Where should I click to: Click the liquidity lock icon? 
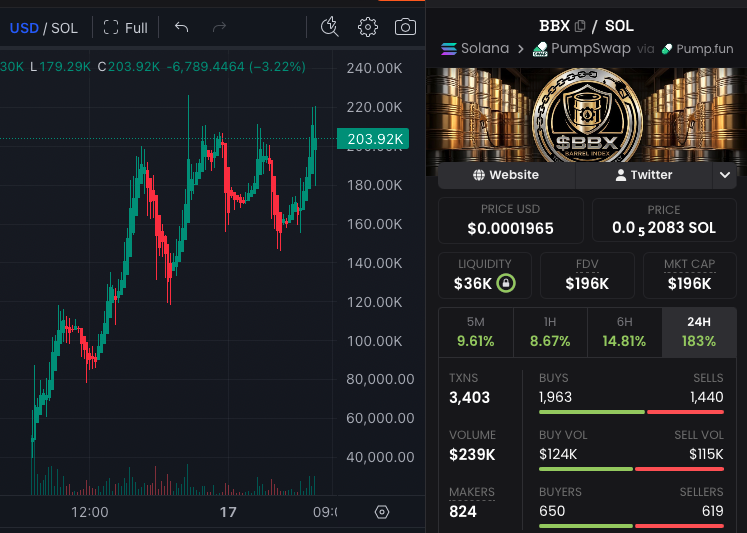pyautogui.click(x=506, y=283)
